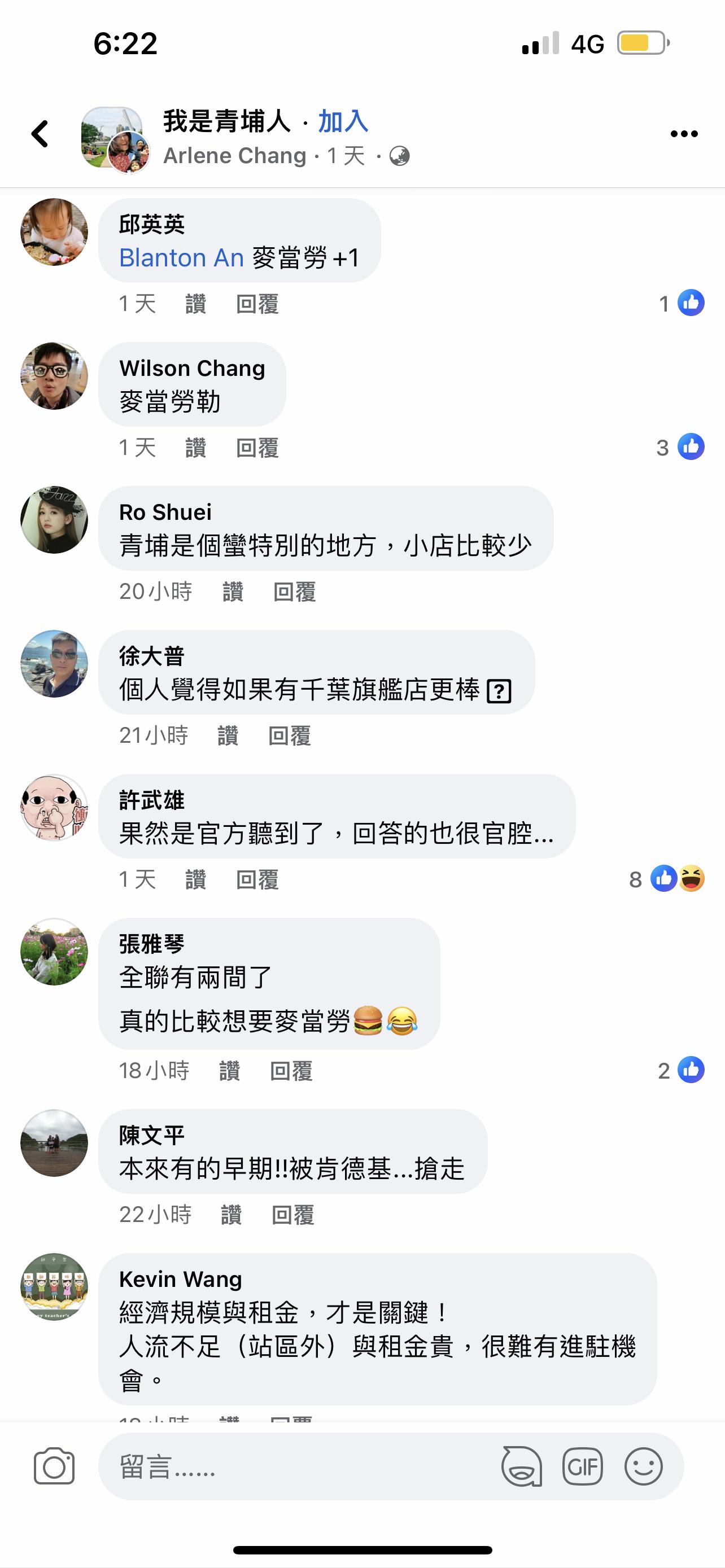Like 邱英英's comment via 讚

tap(195, 304)
